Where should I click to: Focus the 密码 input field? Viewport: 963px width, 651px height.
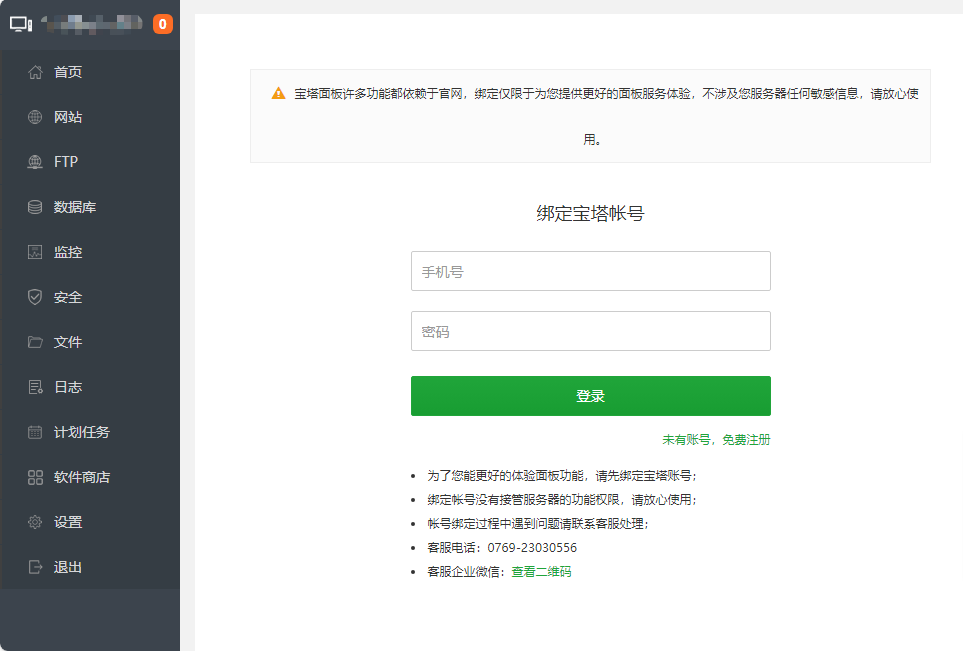pyautogui.click(x=591, y=331)
